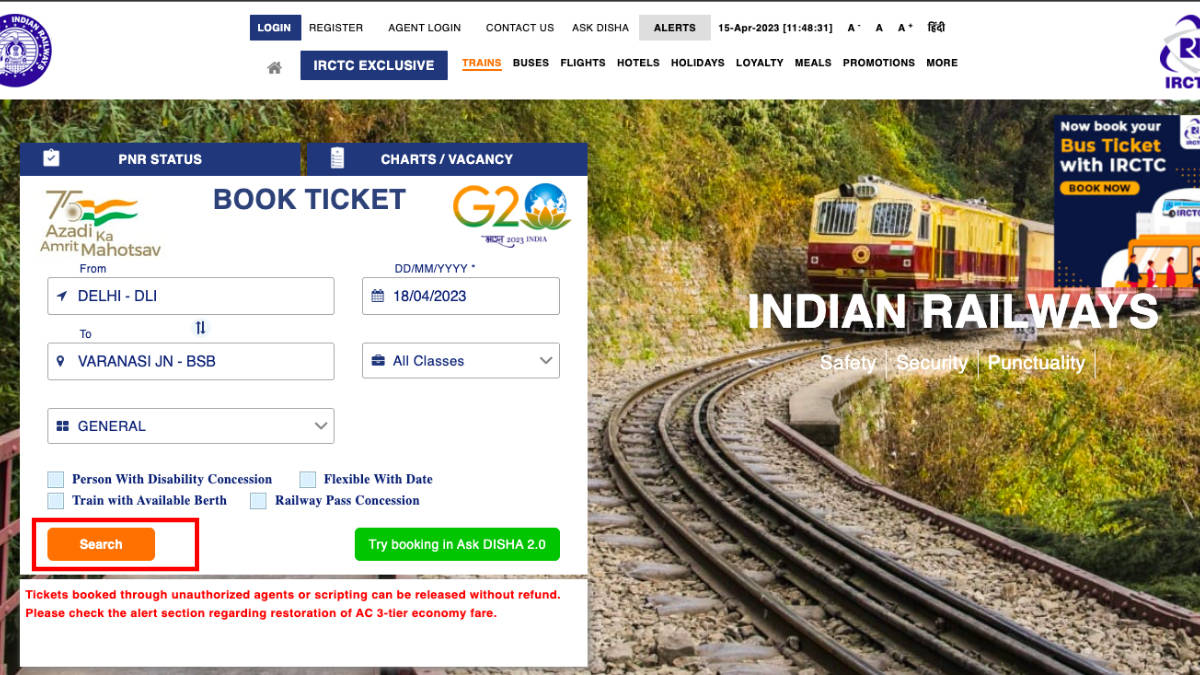Image resolution: width=1200 pixels, height=675 pixels.
Task: Open the calendar icon in date field
Action: [x=378, y=296]
